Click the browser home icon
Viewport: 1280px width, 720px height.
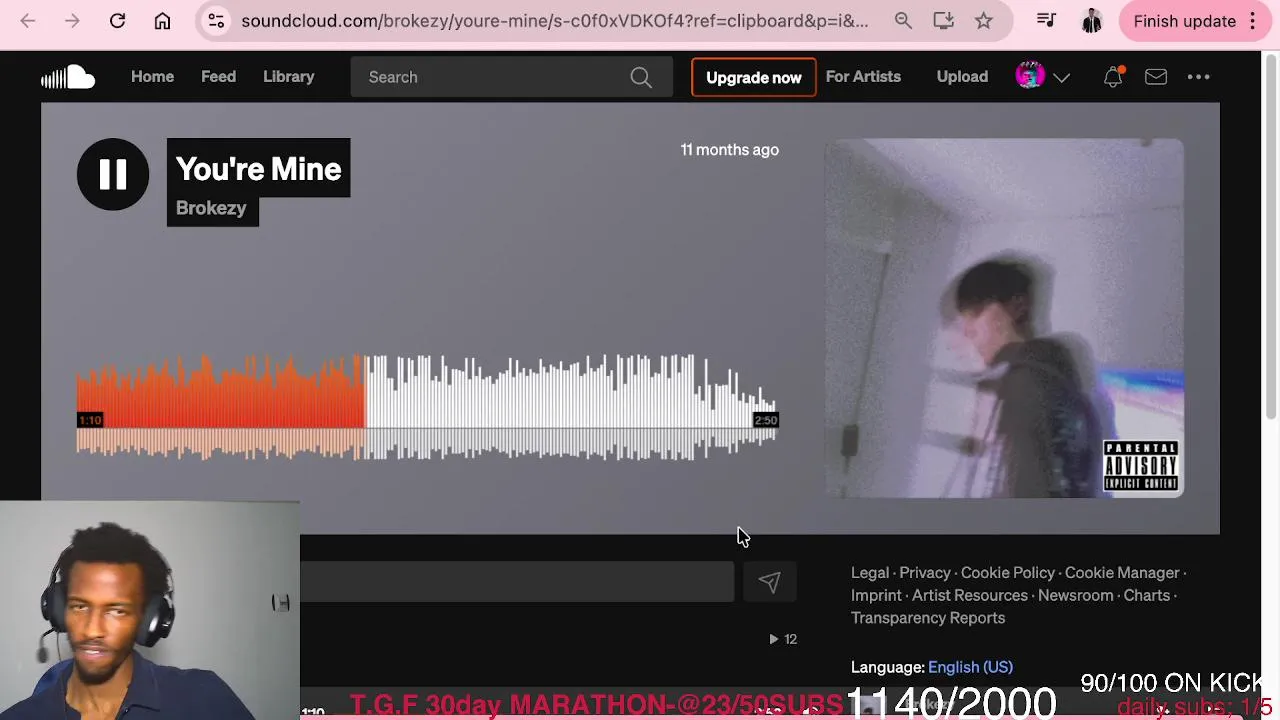[x=162, y=21]
